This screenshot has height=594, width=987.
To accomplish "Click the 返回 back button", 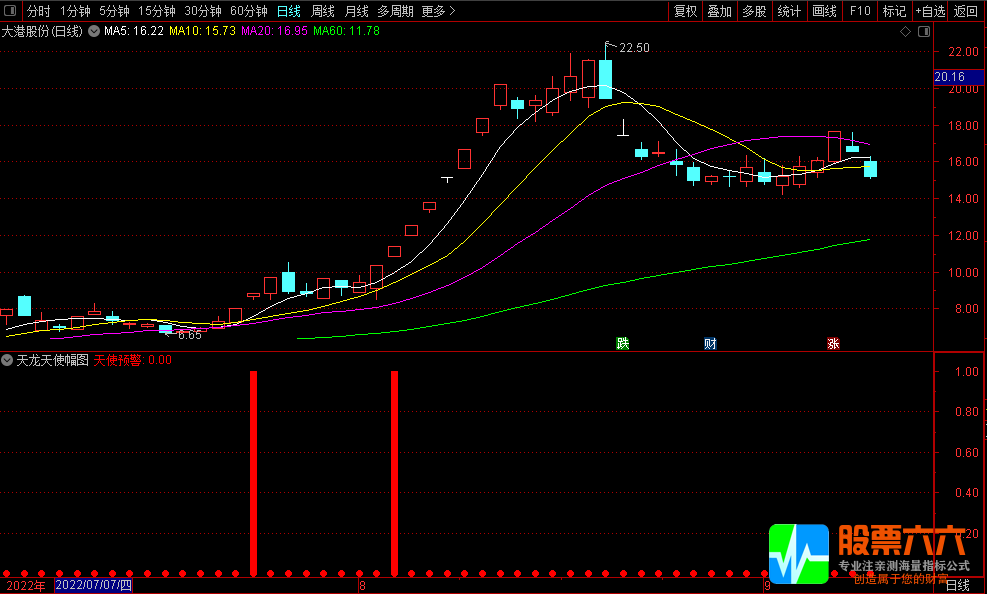I will click(x=966, y=11).
